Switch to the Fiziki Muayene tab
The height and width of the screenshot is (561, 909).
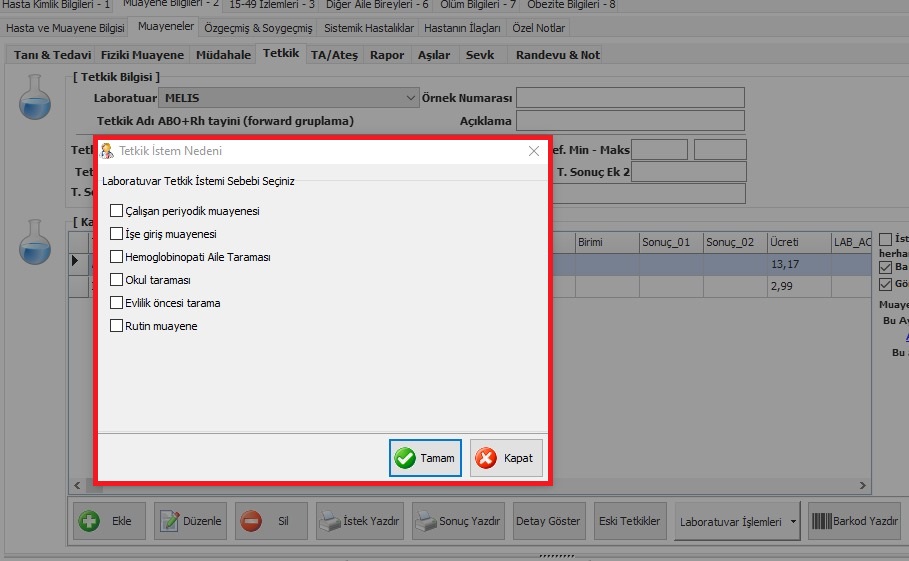tap(142, 54)
